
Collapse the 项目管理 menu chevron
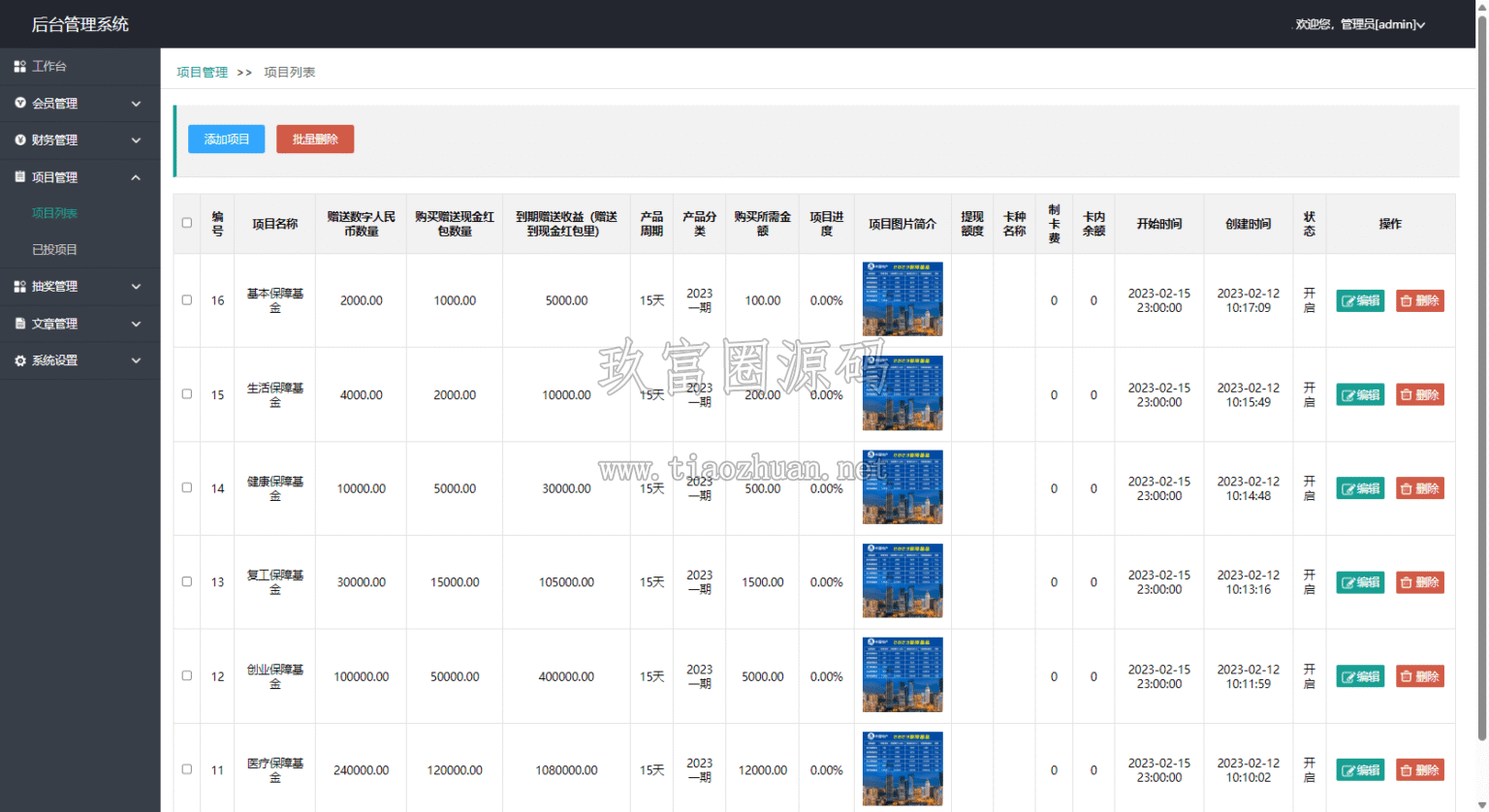click(136, 177)
